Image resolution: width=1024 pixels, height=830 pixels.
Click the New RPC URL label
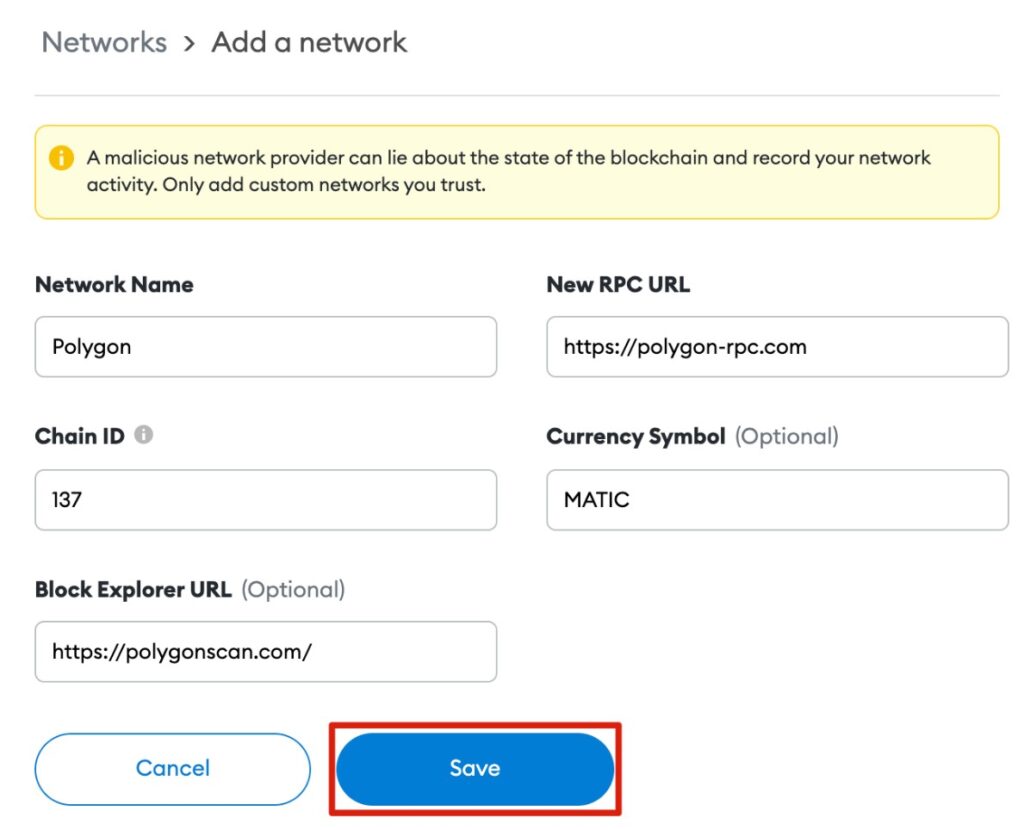[x=618, y=285]
